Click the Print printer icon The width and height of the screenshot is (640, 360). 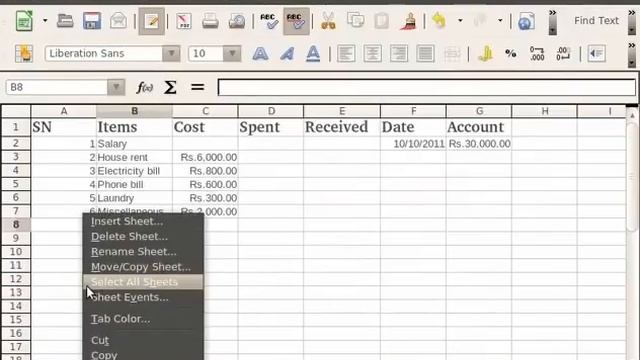210,20
